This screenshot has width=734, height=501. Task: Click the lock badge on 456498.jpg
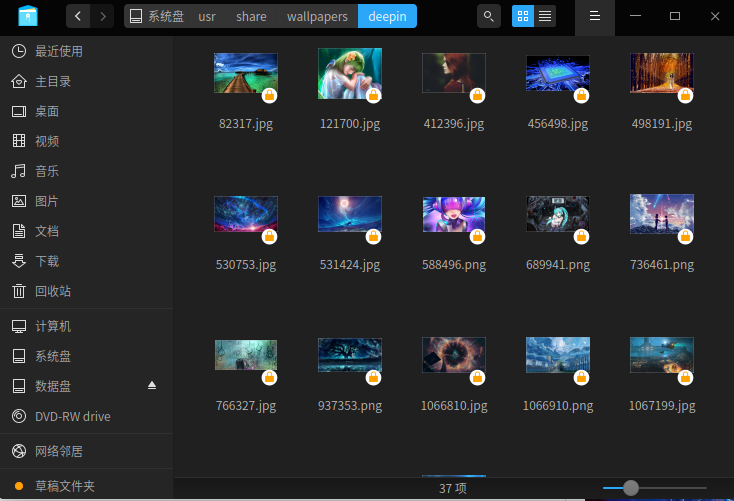581,96
